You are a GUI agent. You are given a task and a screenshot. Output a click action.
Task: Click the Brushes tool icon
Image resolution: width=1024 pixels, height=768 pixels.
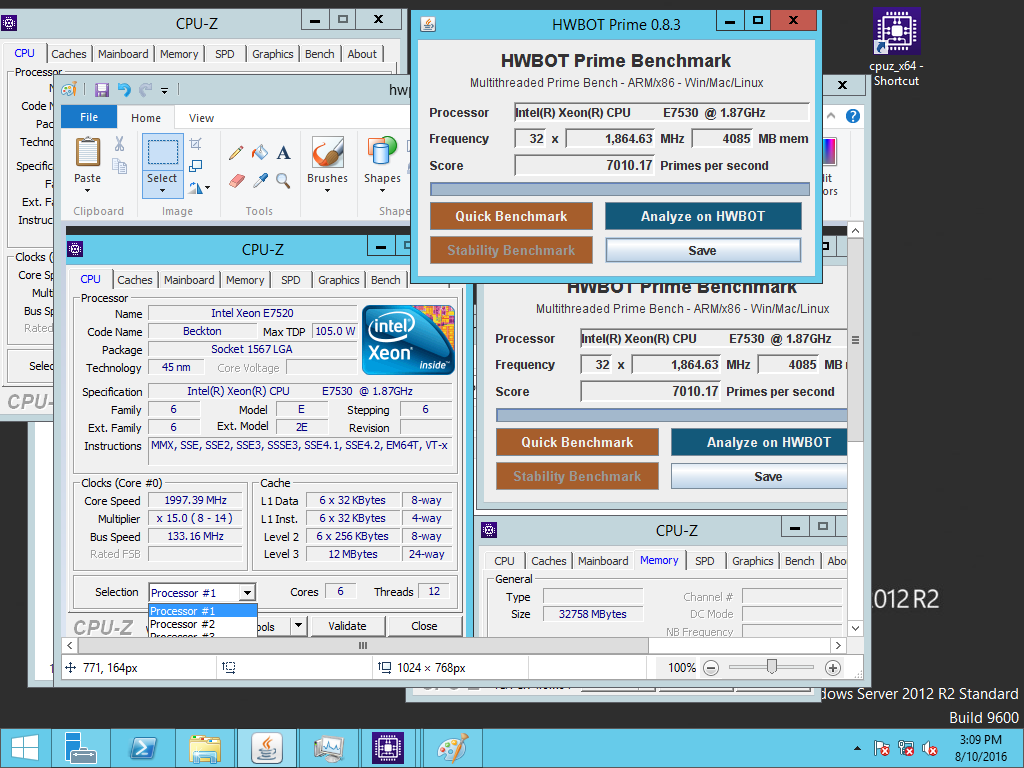[x=327, y=152]
